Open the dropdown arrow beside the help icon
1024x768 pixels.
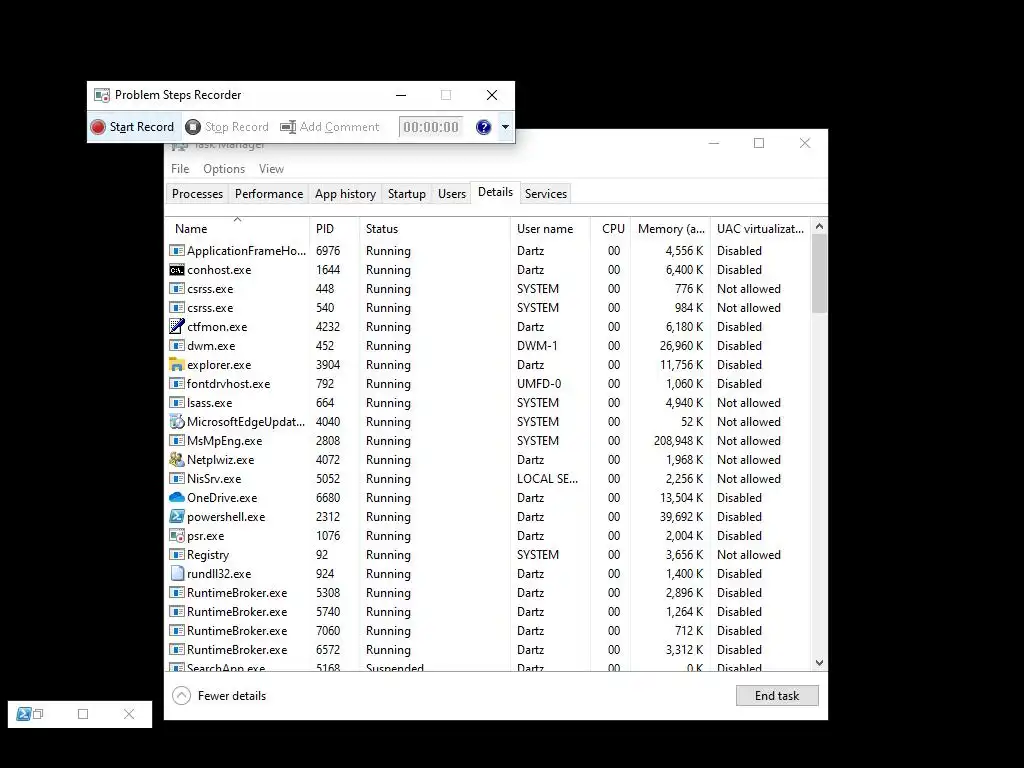pos(505,127)
